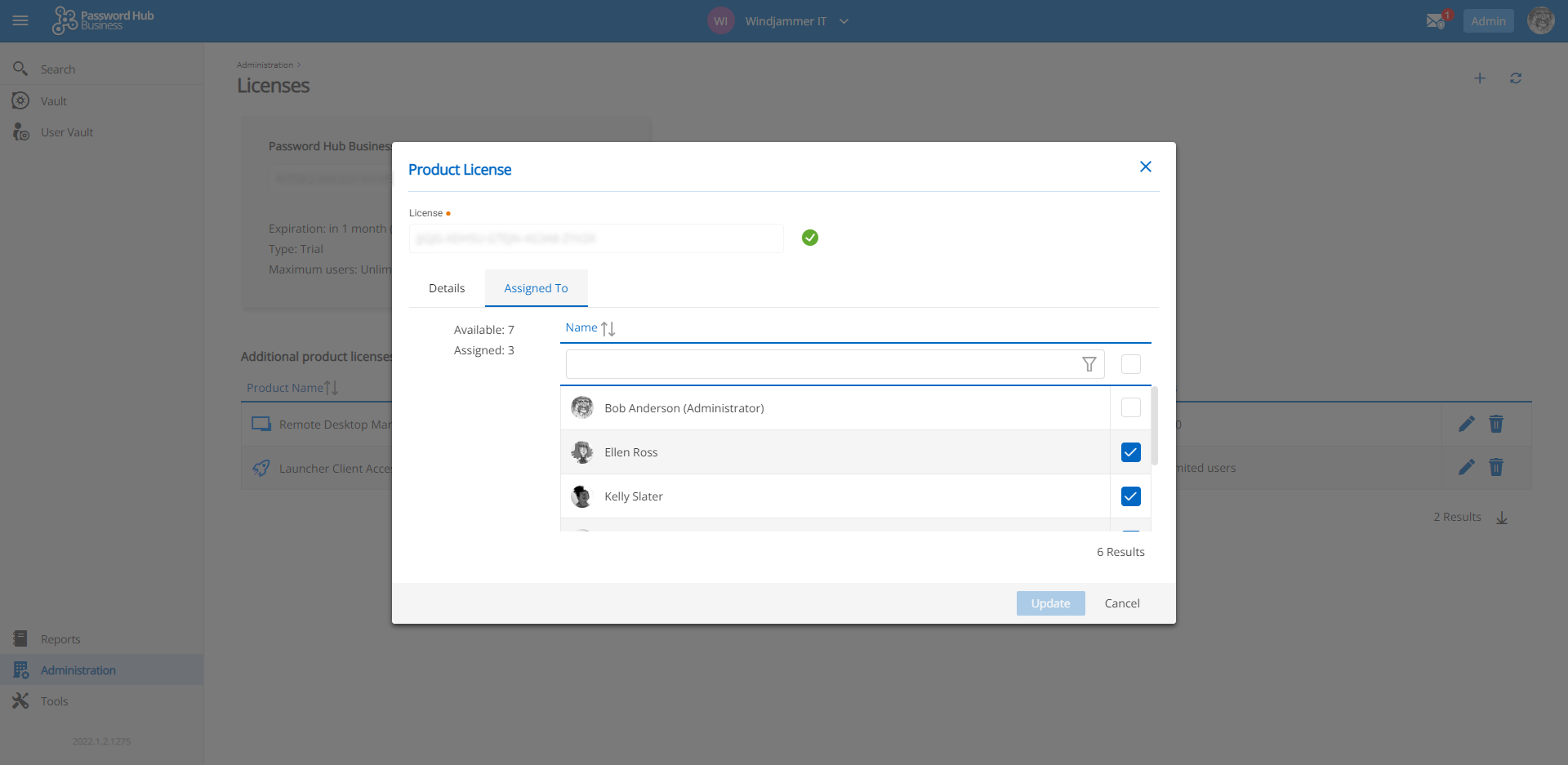
Task: Edit the Remote Desktop Manager license
Action: [1467, 424]
